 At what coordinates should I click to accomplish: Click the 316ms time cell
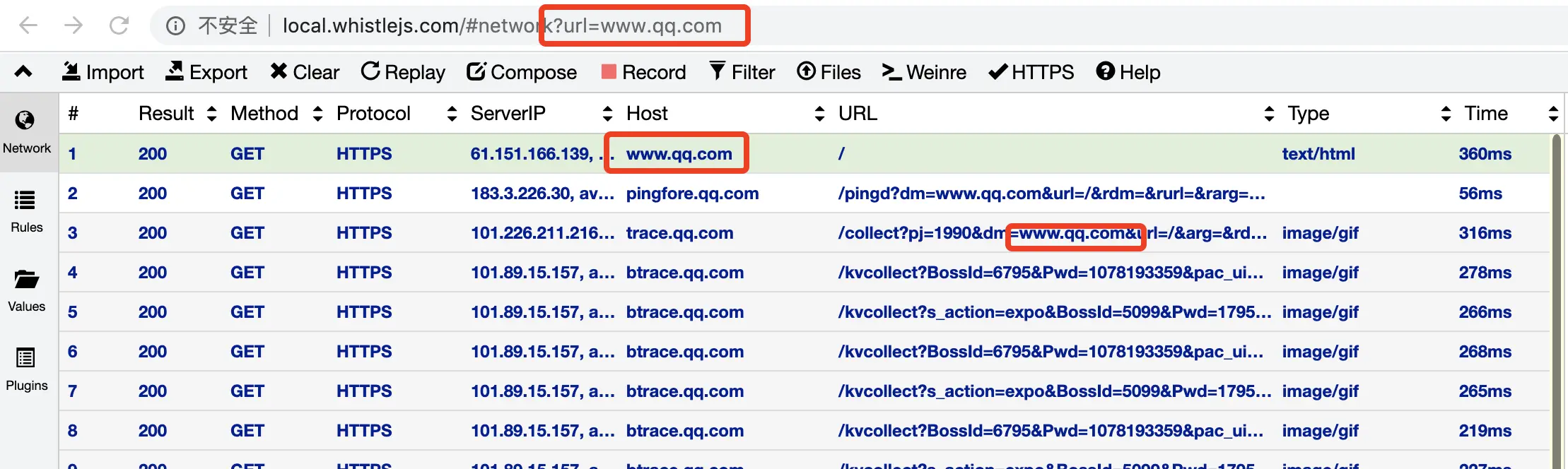(1485, 233)
